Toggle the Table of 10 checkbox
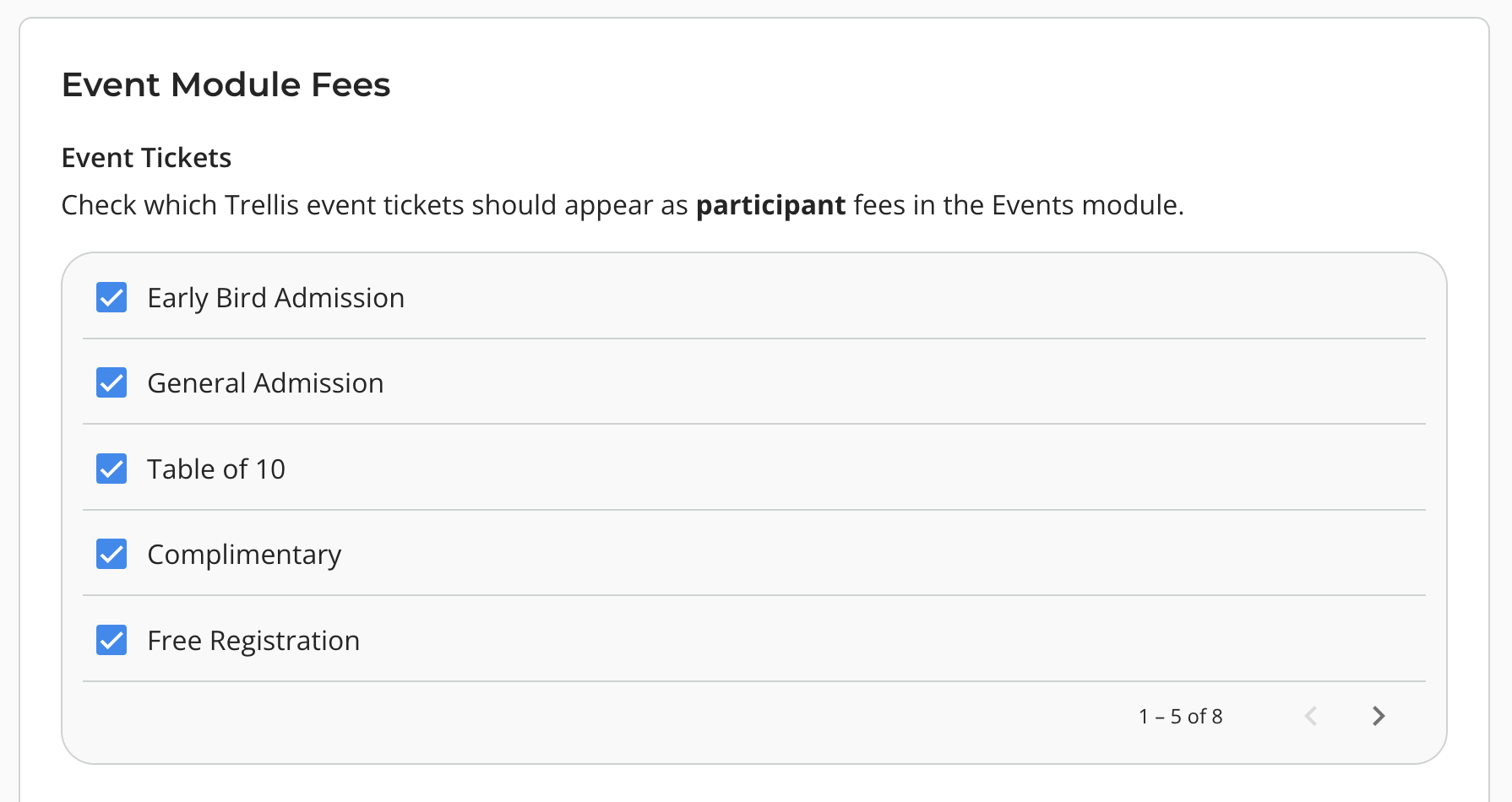 coord(111,469)
